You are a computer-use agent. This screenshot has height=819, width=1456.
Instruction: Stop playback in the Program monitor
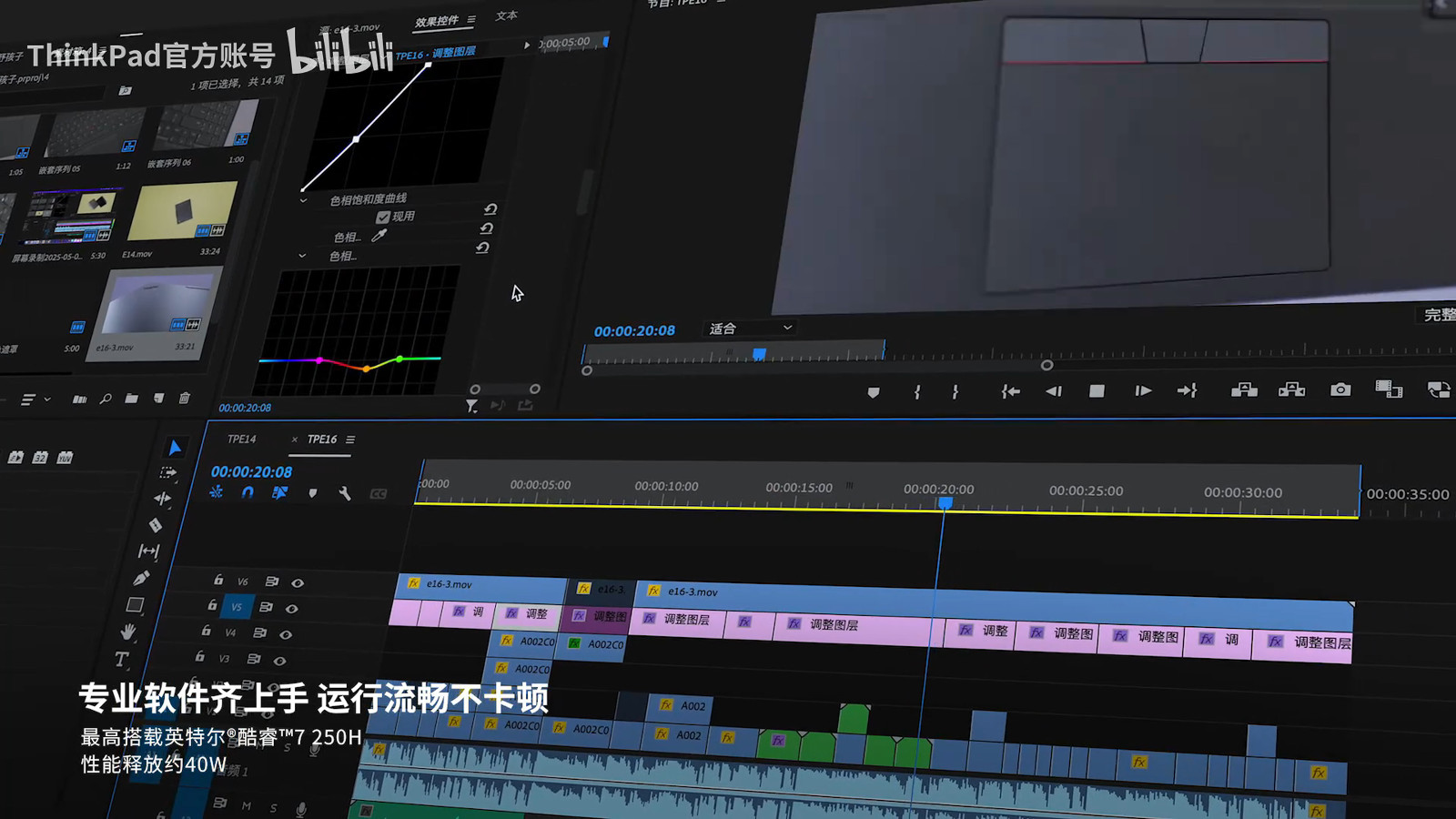click(1097, 391)
